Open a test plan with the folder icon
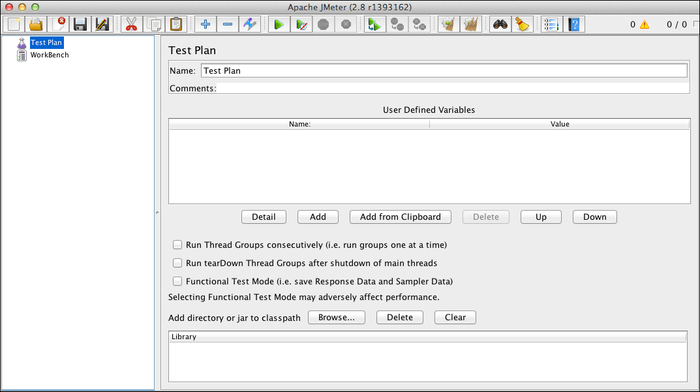The width and height of the screenshot is (700, 392). pos(36,25)
